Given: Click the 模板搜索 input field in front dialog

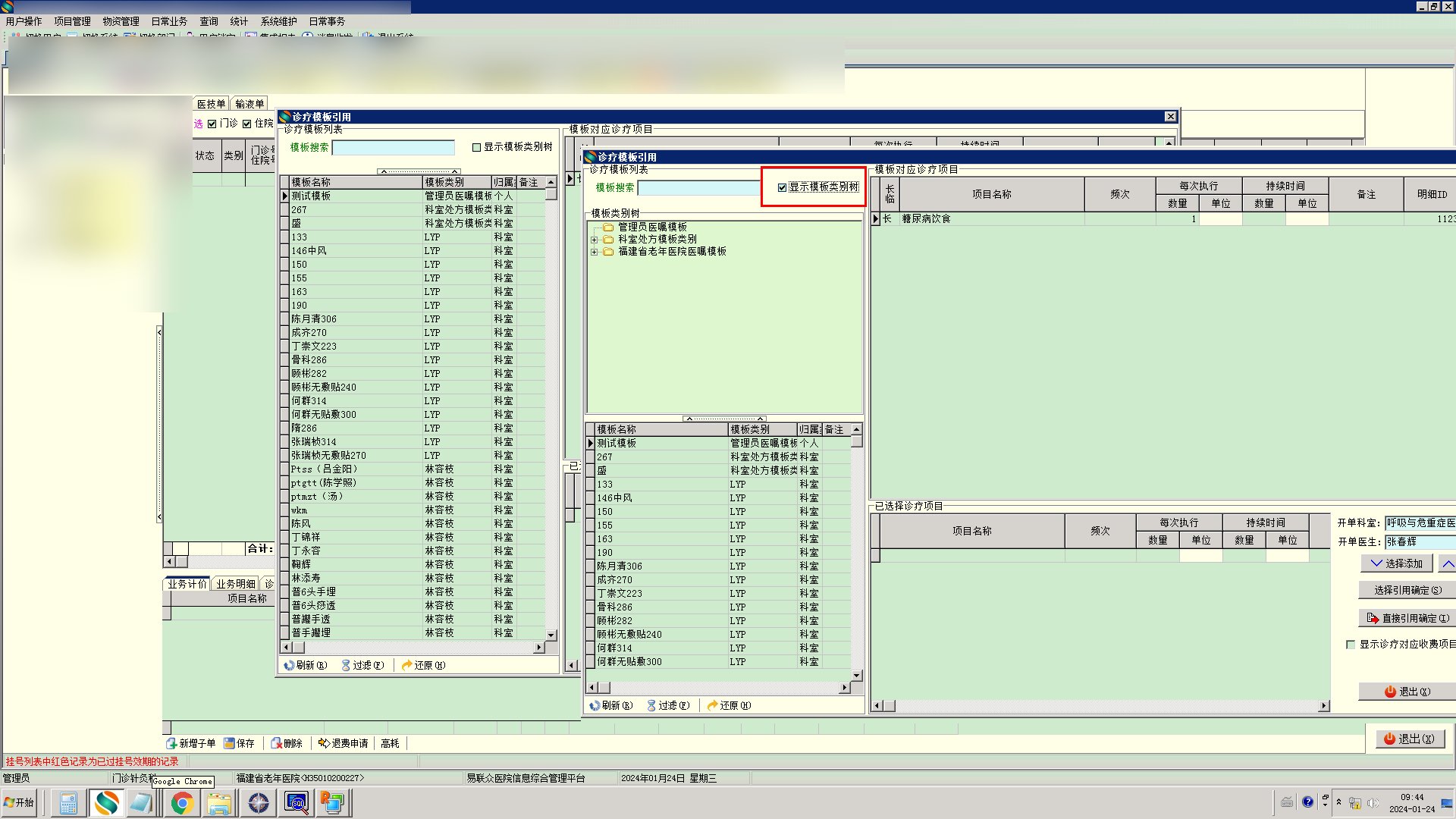Looking at the screenshot, I should click(x=698, y=187).
